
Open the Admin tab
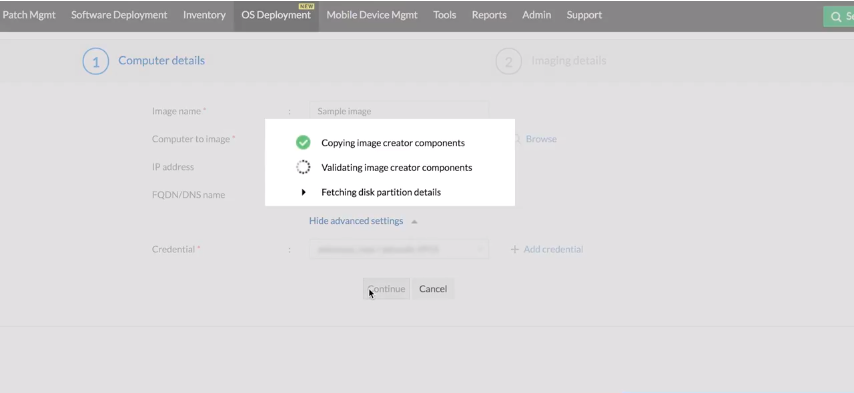pyautogui.click(x=536, y=15)
